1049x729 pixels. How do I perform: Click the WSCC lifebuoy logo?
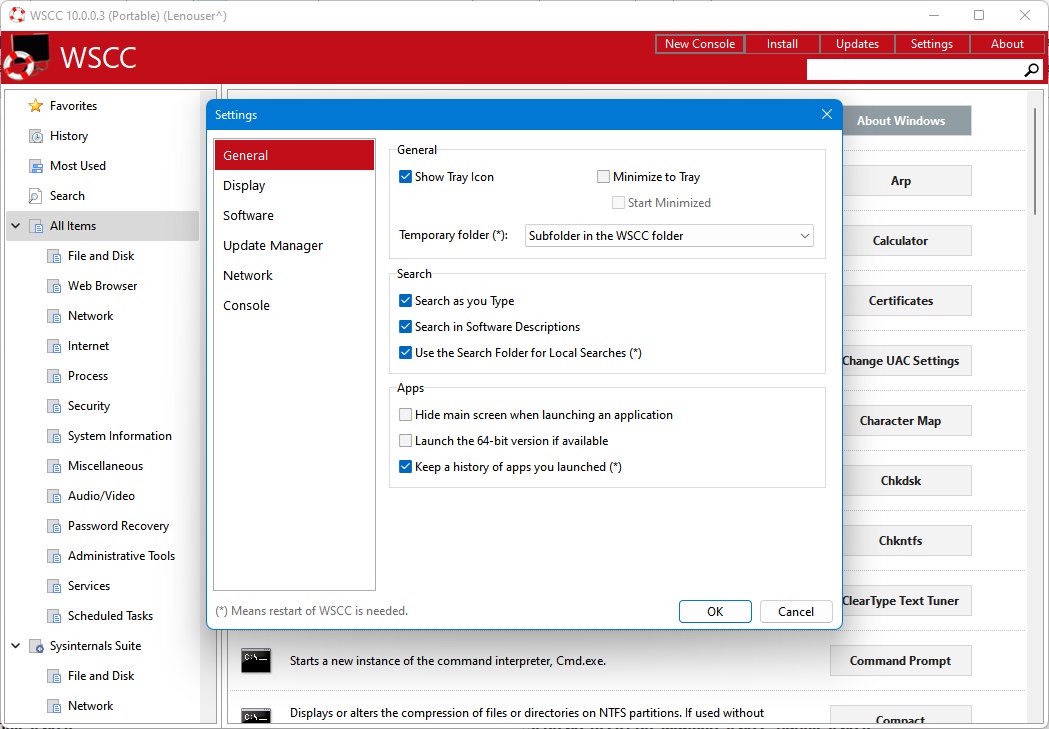(25, 58)
